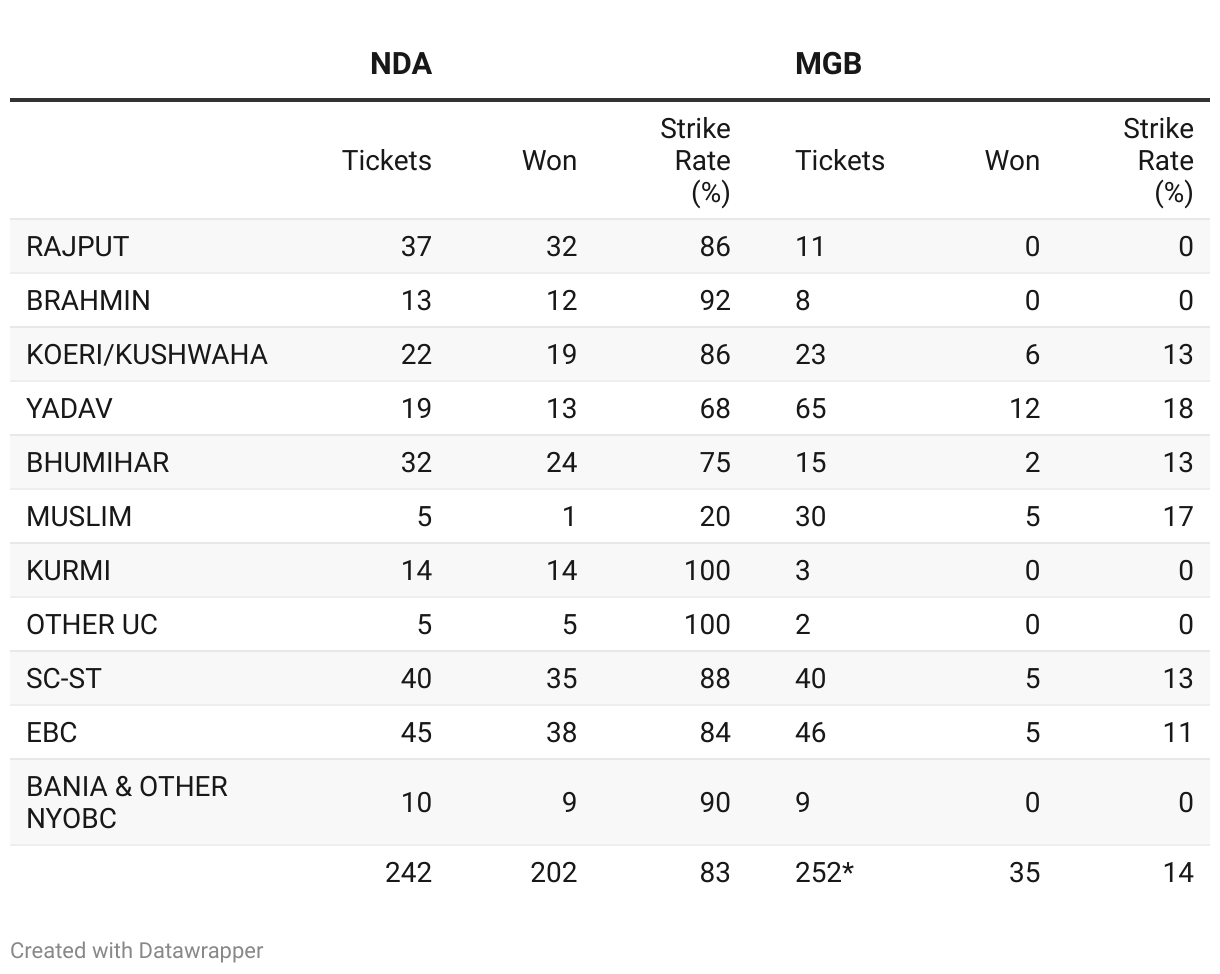
Task: Click the MUSLIM row label
Action: click(x=79, y=517)
